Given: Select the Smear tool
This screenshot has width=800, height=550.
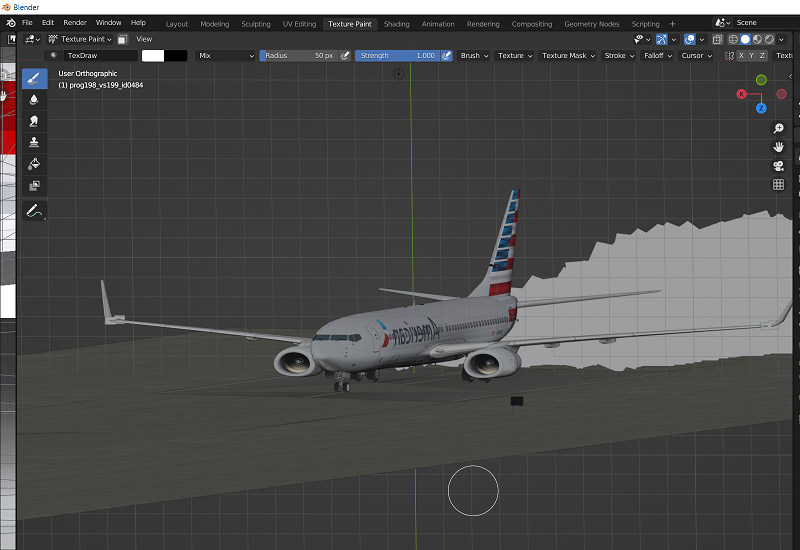Looking at the screenshot, I should [x=34, y=121].
